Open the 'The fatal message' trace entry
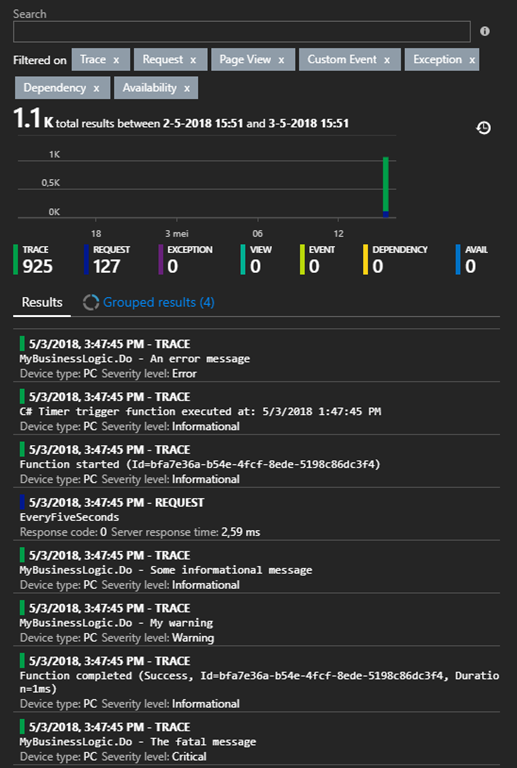The image size is (517, 768). [257, 742]
